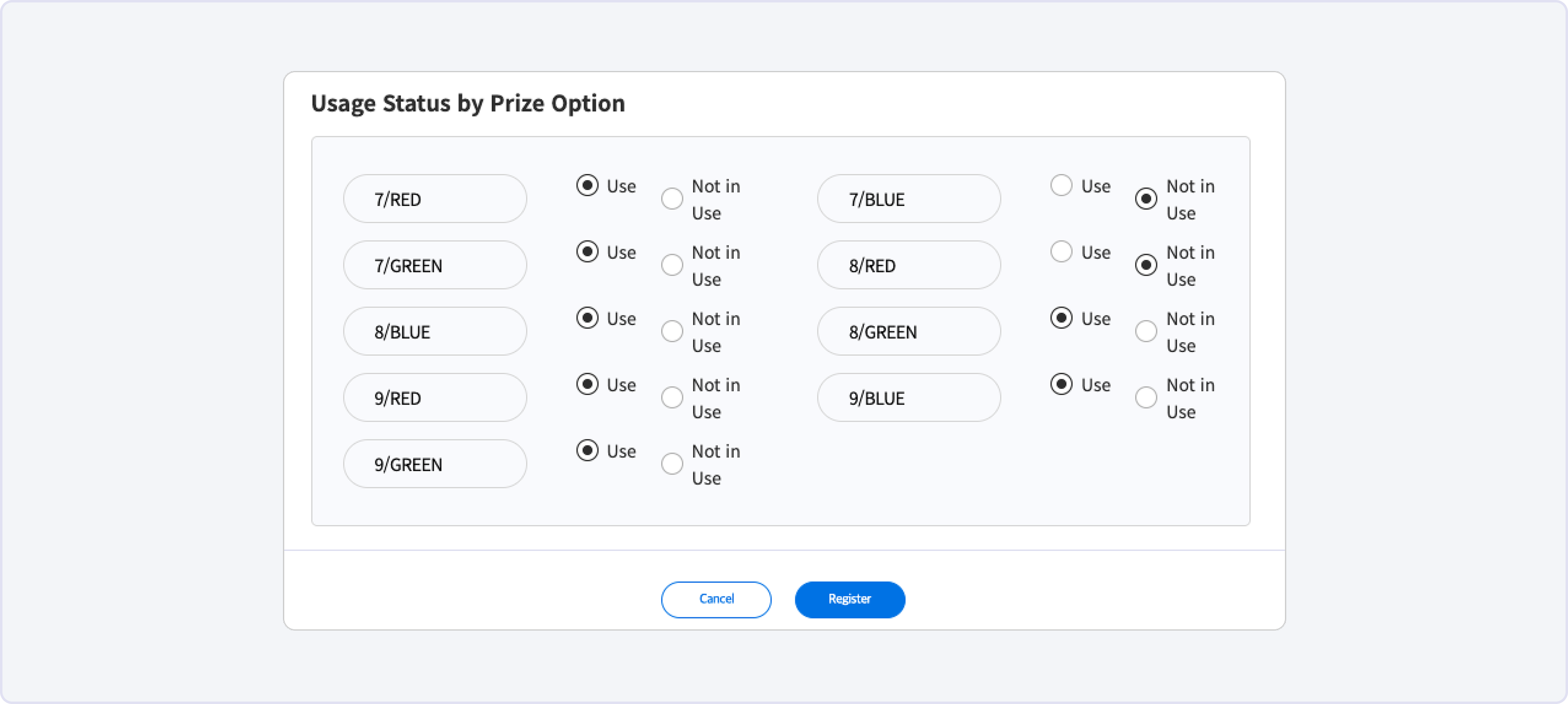
Task: Click the 9/GREEN option field
Action: click(x=434, y=464)
